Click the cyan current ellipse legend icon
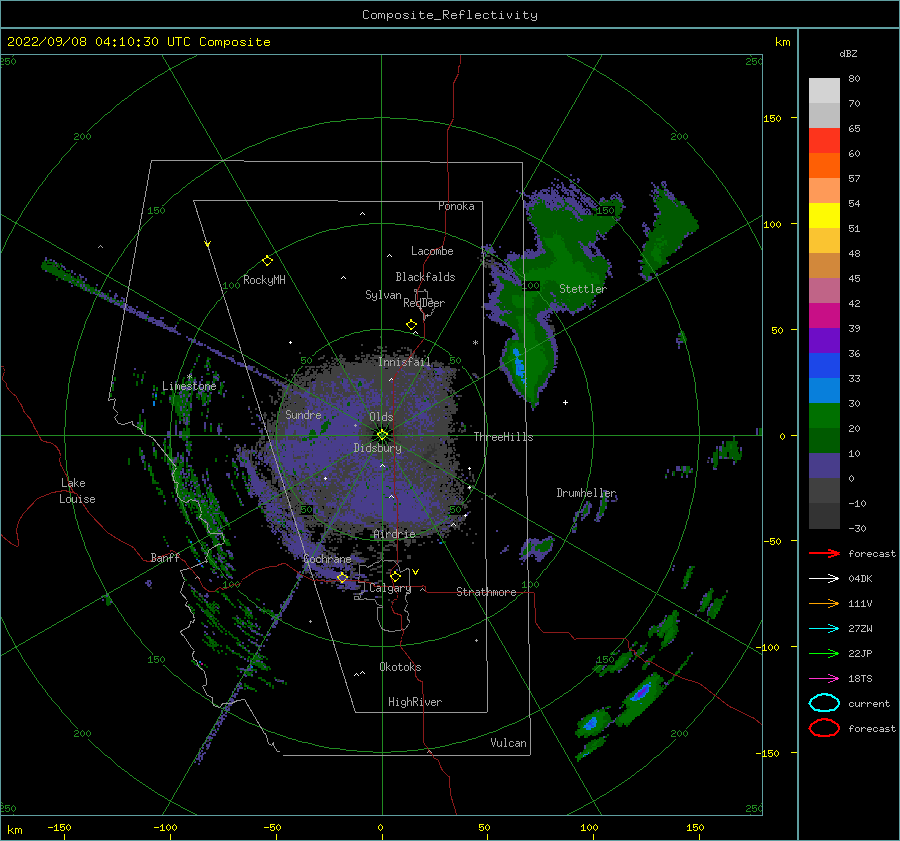Viewport: 900px width, 841px height. point(824,703)
